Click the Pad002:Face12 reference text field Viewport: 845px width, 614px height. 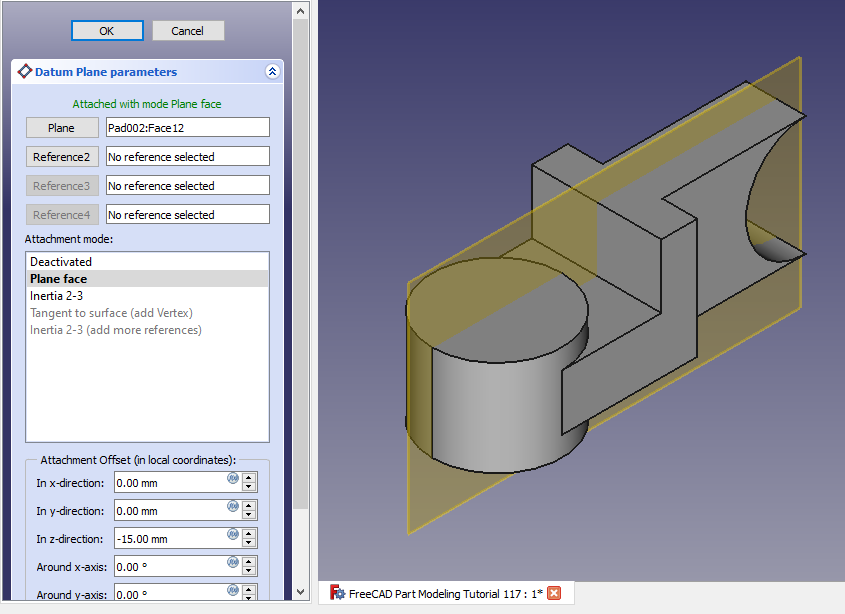187,128
